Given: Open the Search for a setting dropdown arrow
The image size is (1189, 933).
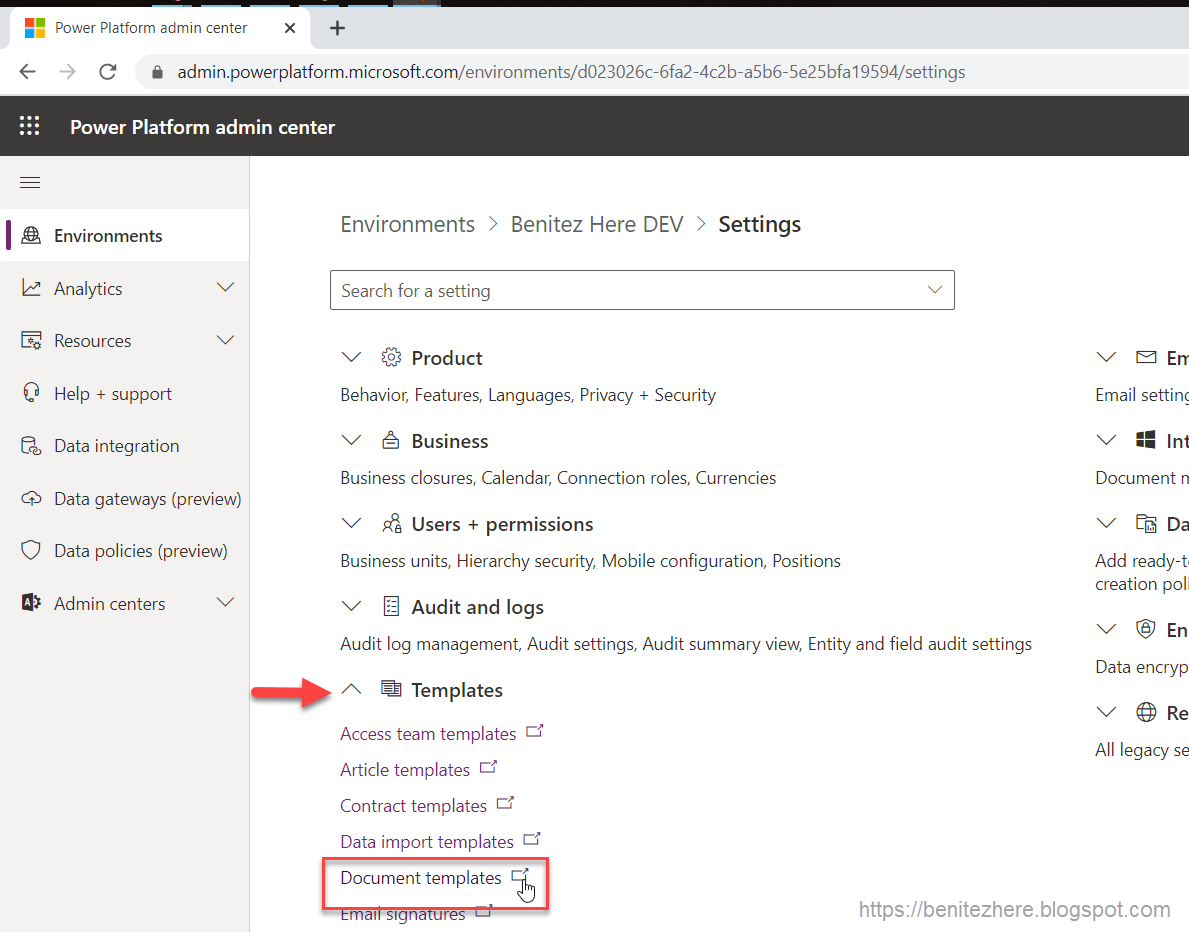Looking at the screenshot, I should (x=935, y=290).
